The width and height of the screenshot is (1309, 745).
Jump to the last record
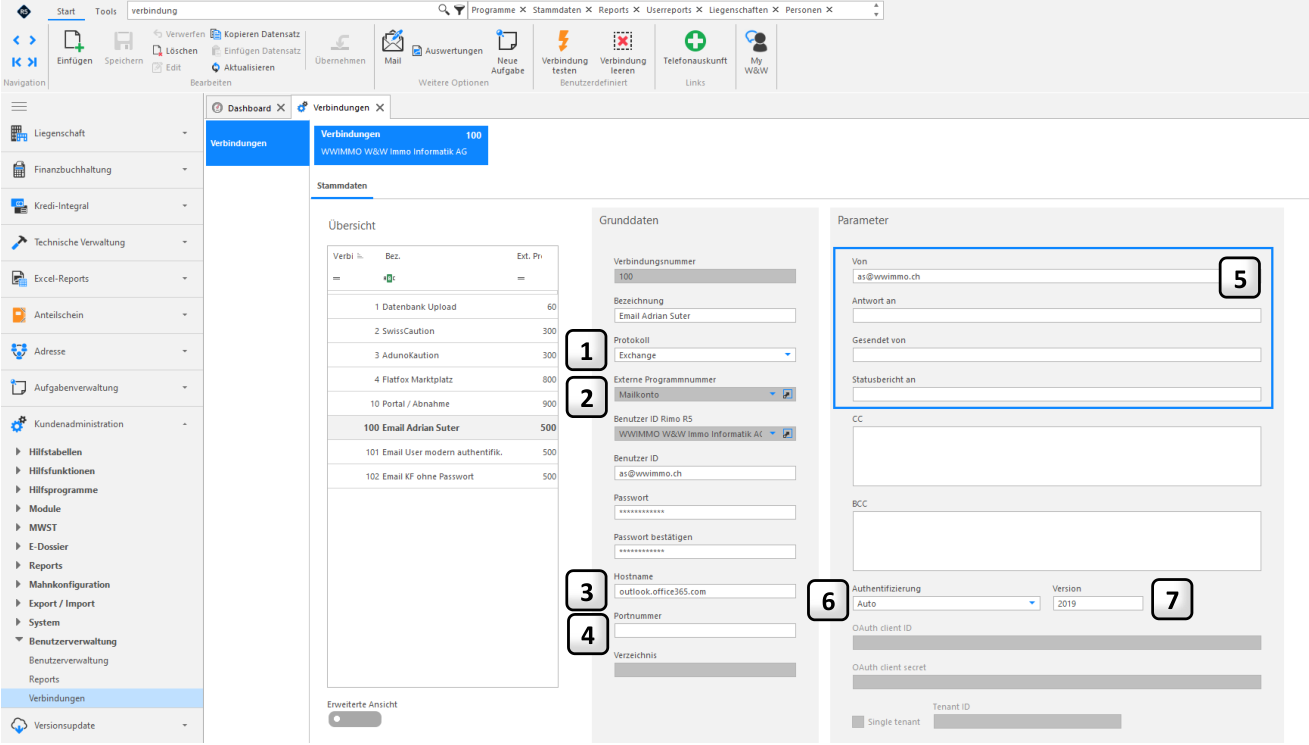coord(33,62)
